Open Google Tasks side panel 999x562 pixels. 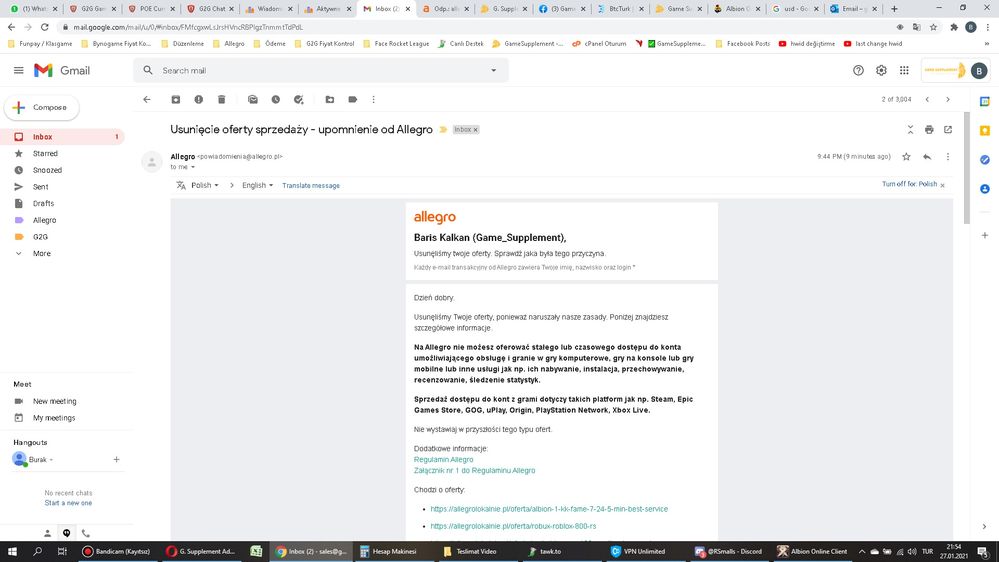tap(985, 160)
